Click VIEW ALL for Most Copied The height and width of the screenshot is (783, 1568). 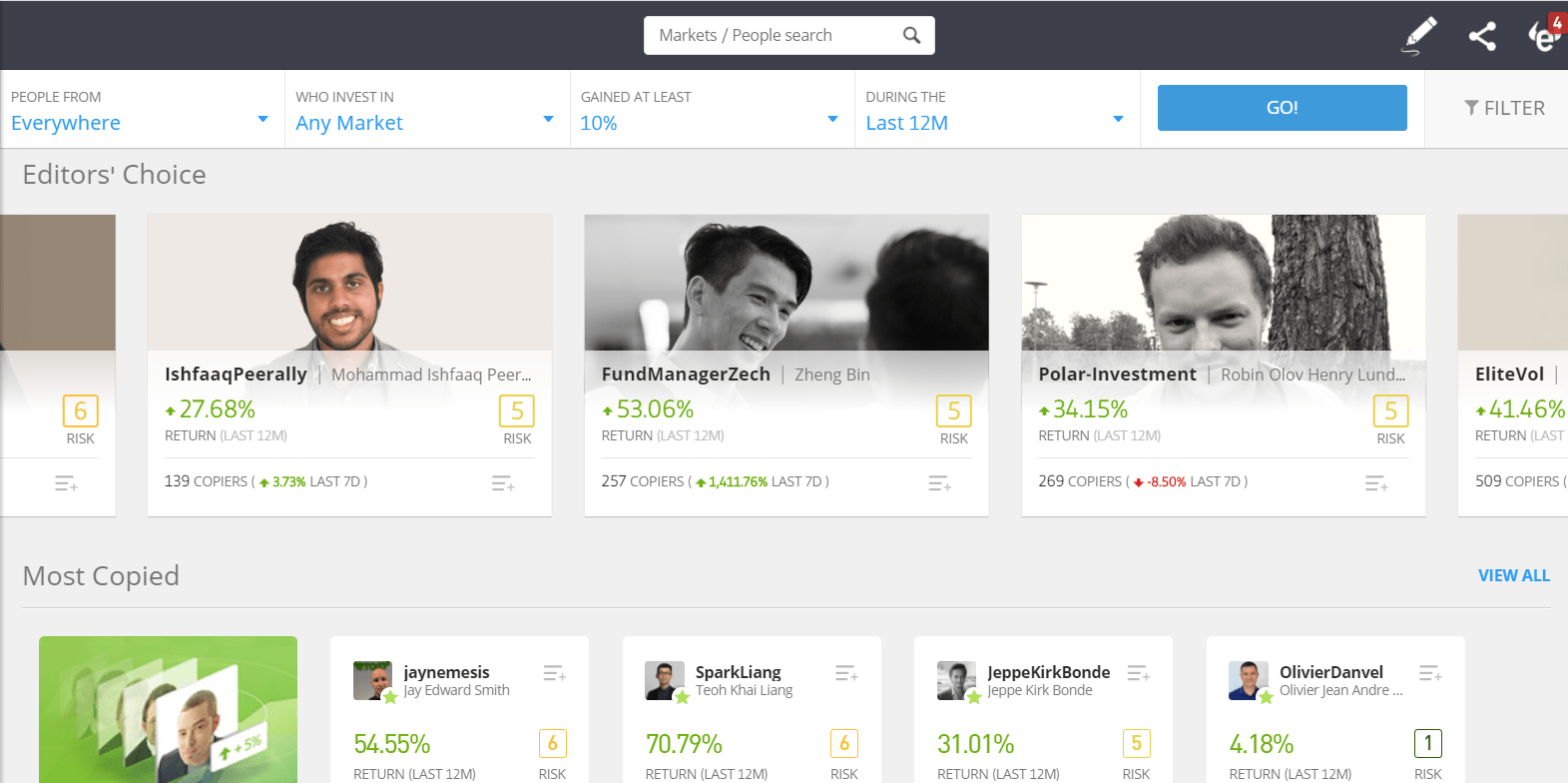tap(1513, 575)
